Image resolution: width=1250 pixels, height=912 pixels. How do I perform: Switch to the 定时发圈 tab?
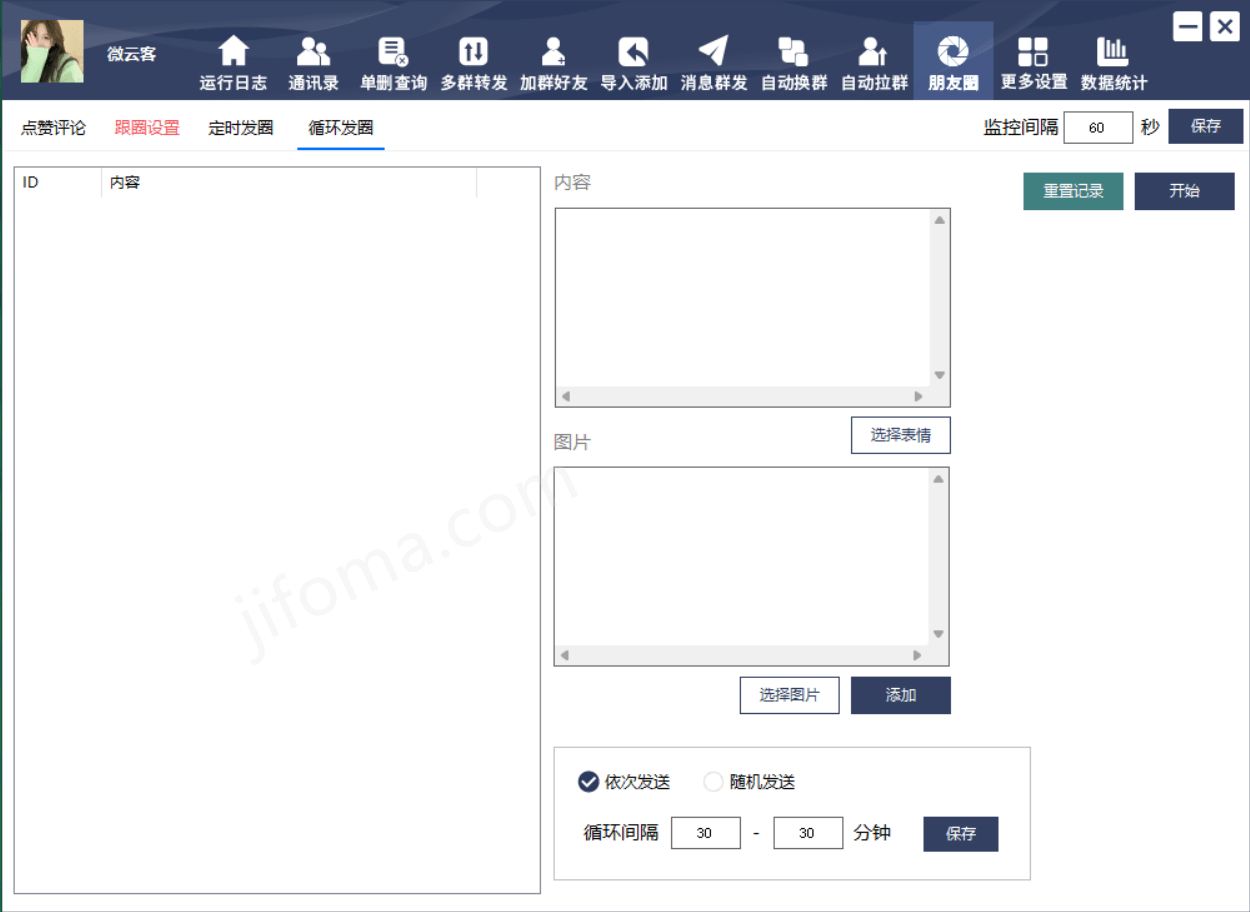pyautogui.click(x=240, y=128)
